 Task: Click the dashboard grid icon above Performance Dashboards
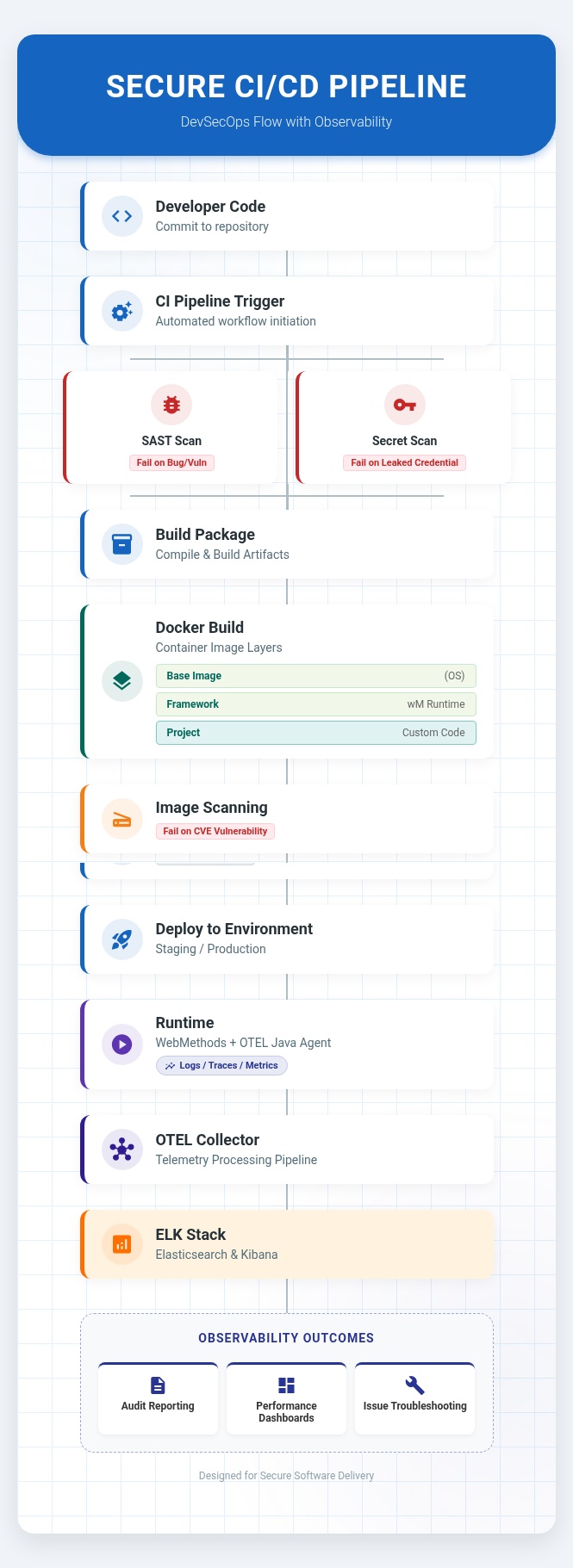click(x=286, y=1385)
